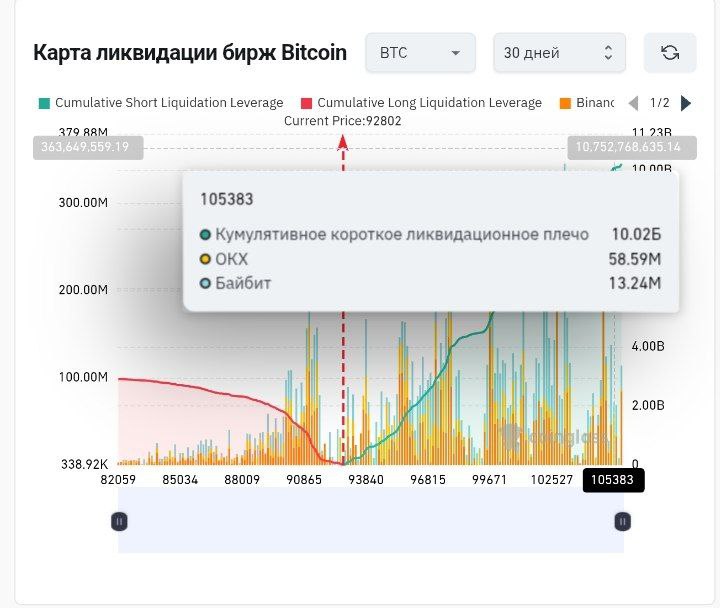
Task: Toggle Cumulative Long Liquidation Leverage legend
Action: [421, 103]
